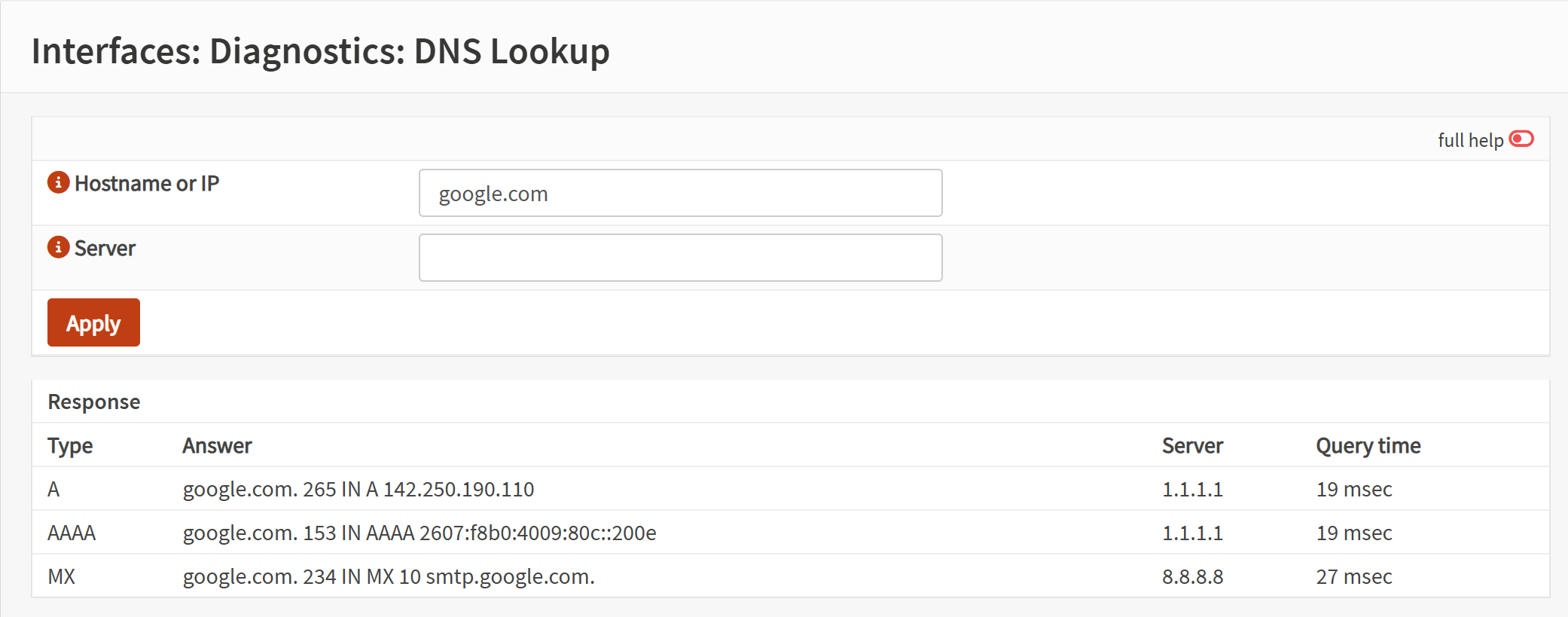
Task: Select the AAAA record answer text
Action: [419, 533]
